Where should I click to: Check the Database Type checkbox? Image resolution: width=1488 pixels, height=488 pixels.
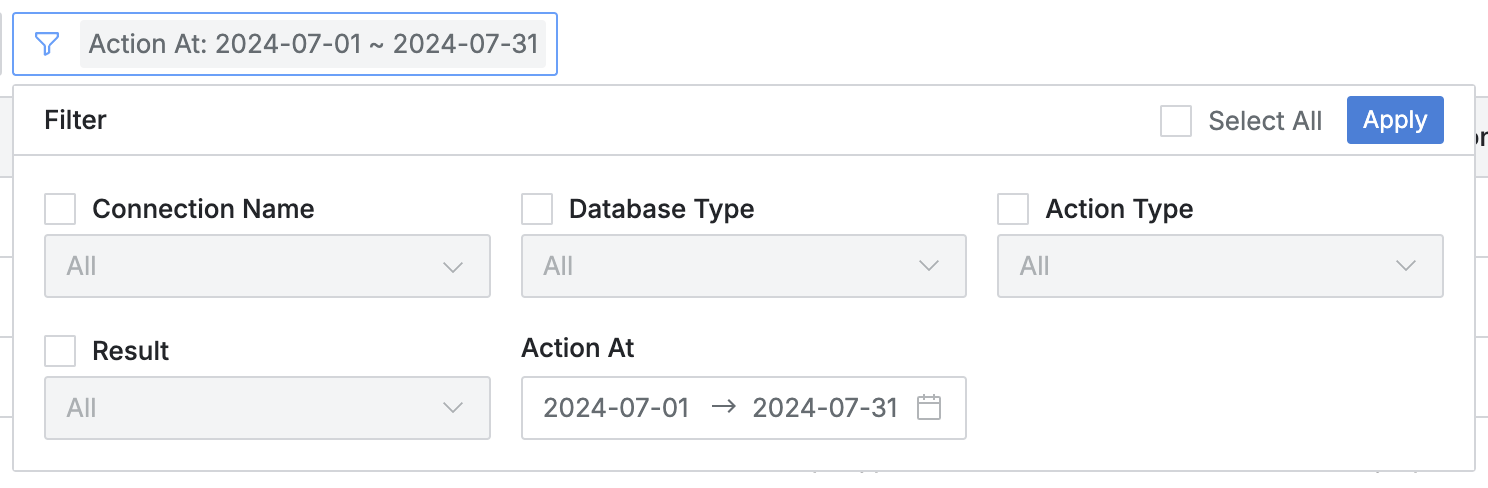(538, 209)
